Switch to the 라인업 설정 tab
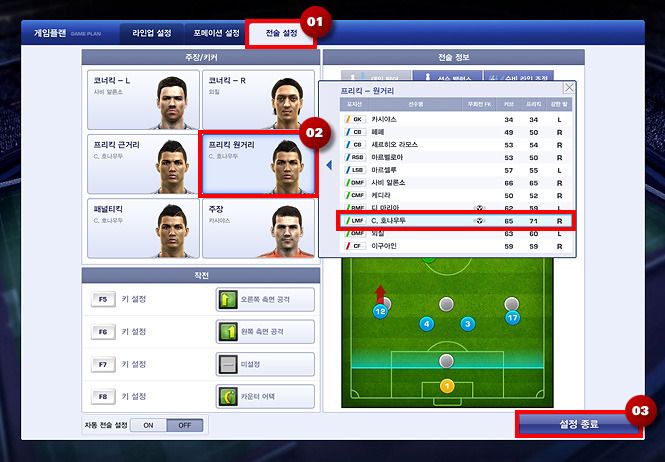The width and height of the screenshot is (665, 462). click(152, 33)
